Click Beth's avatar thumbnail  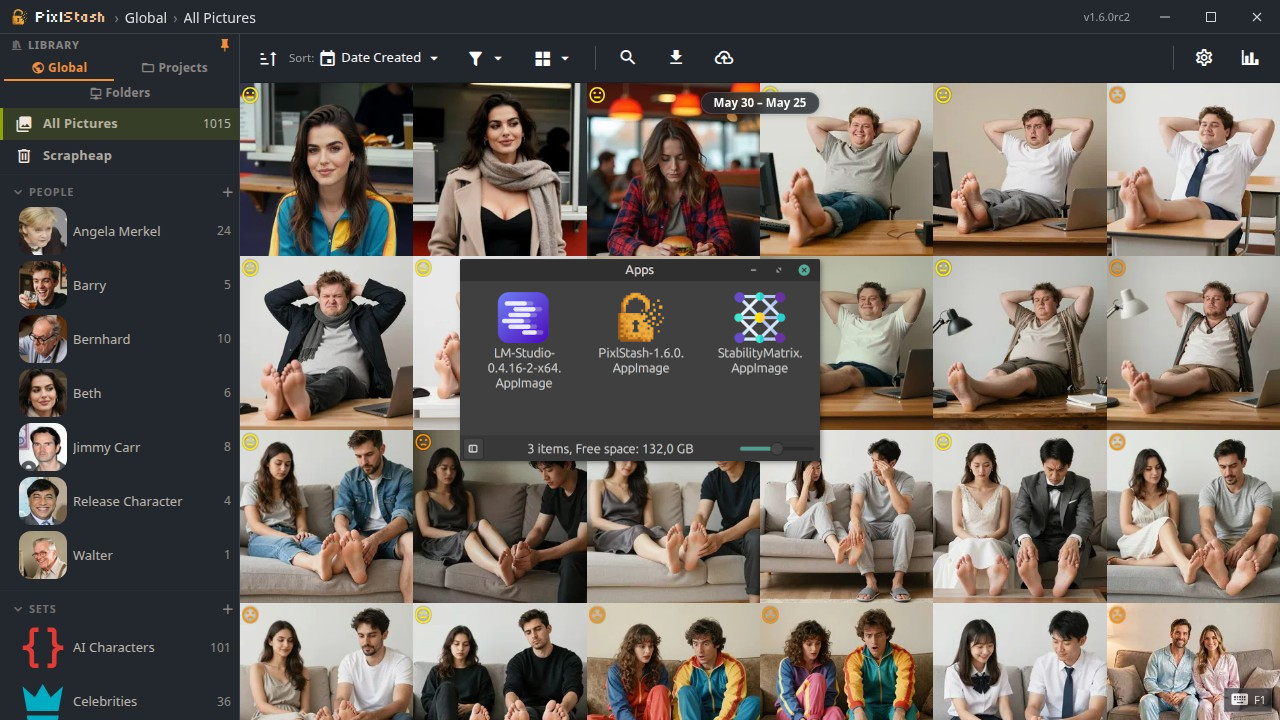(x=43, y=393)
